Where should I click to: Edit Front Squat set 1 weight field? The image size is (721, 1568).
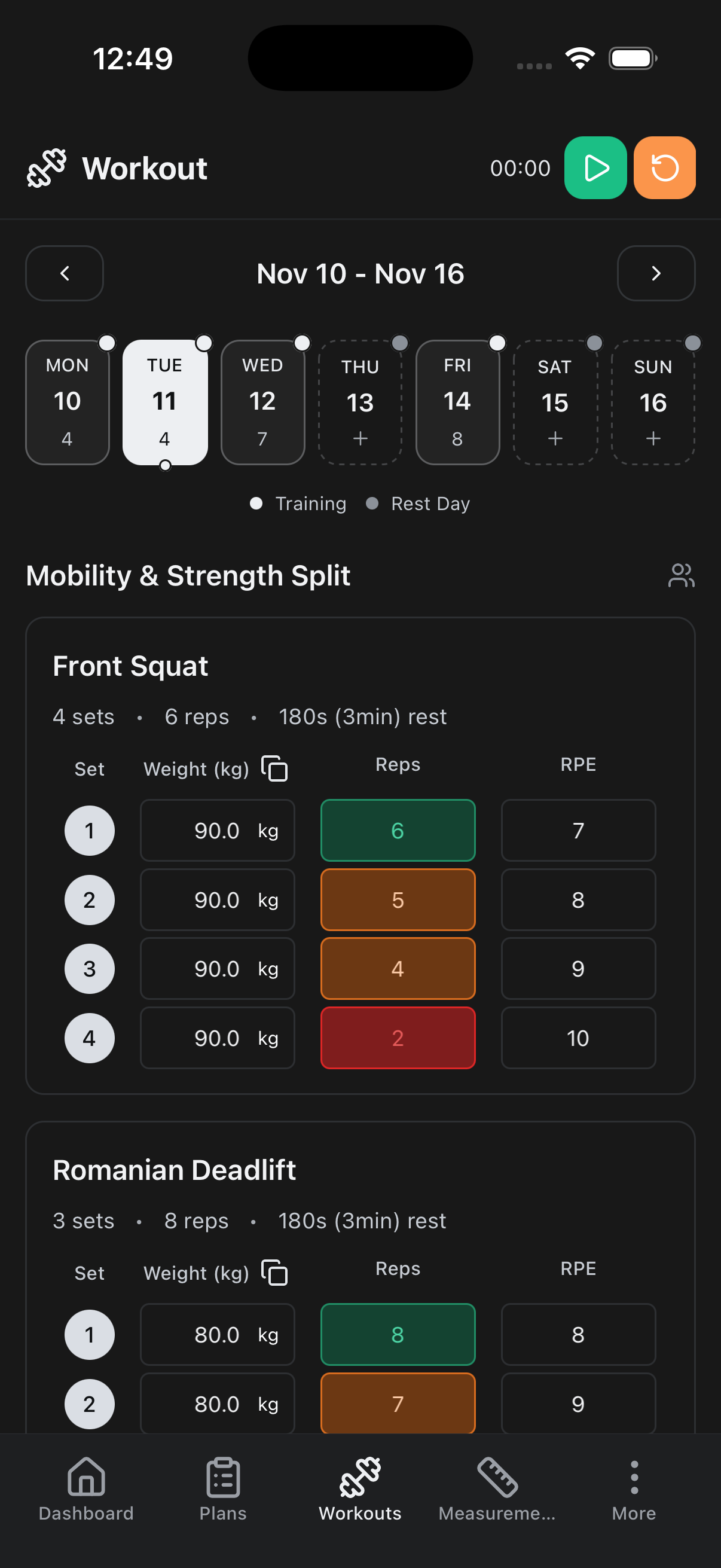[x=217, y=830]
